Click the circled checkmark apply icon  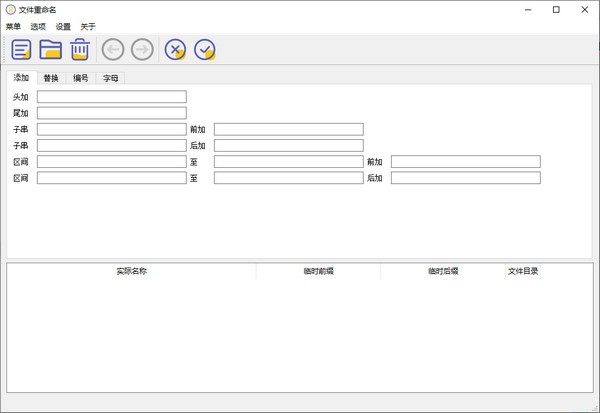205,50
